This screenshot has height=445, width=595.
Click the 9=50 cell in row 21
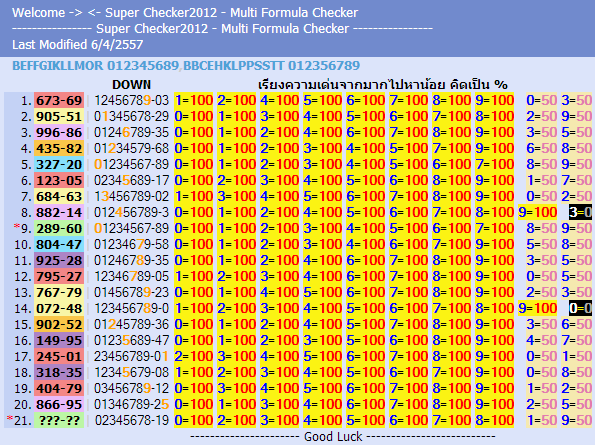(x=576, y=420)
